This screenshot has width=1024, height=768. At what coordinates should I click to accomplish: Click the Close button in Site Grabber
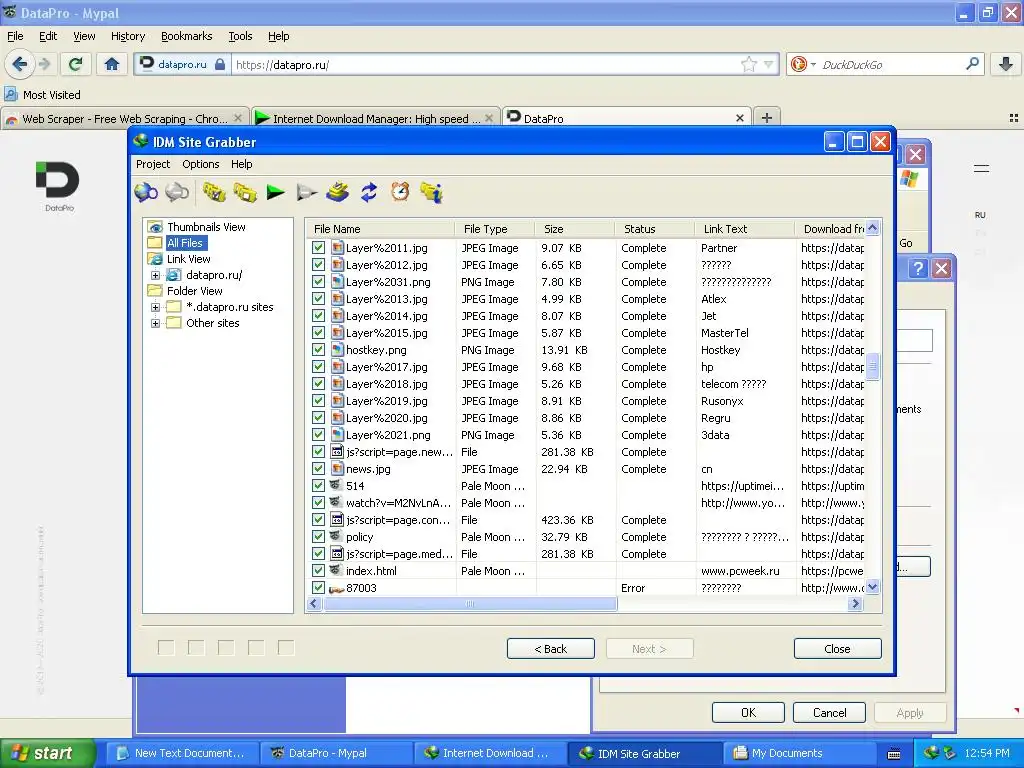pyautogui.click(x=837, y=648)
